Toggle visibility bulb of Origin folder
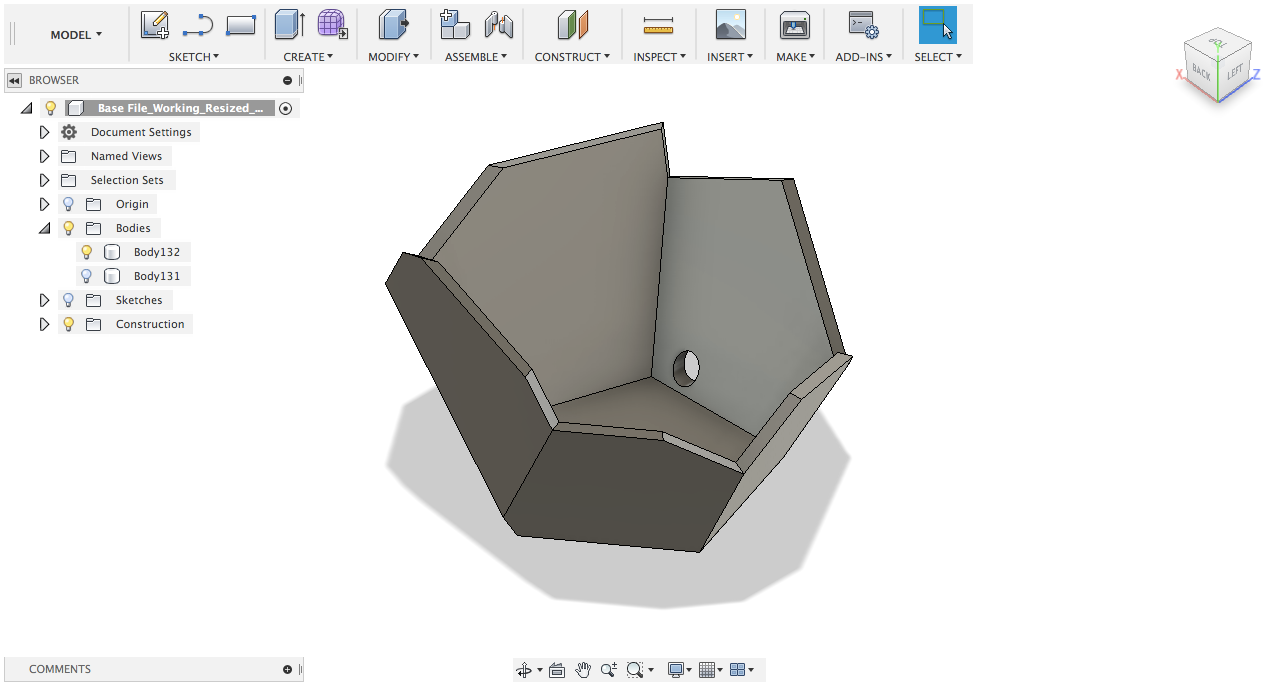 (69, 204)
